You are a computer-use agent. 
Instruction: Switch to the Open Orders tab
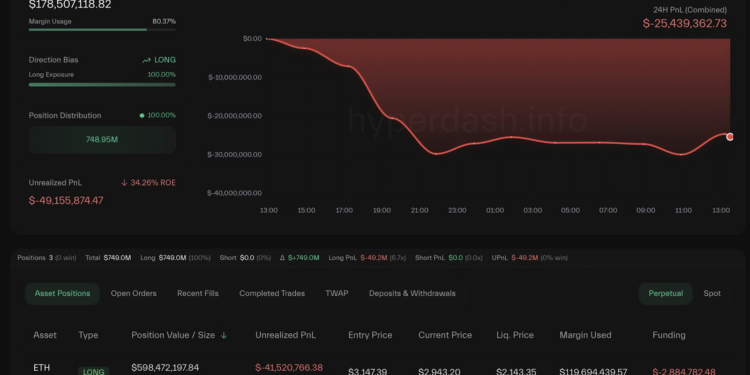pos(133,294)
